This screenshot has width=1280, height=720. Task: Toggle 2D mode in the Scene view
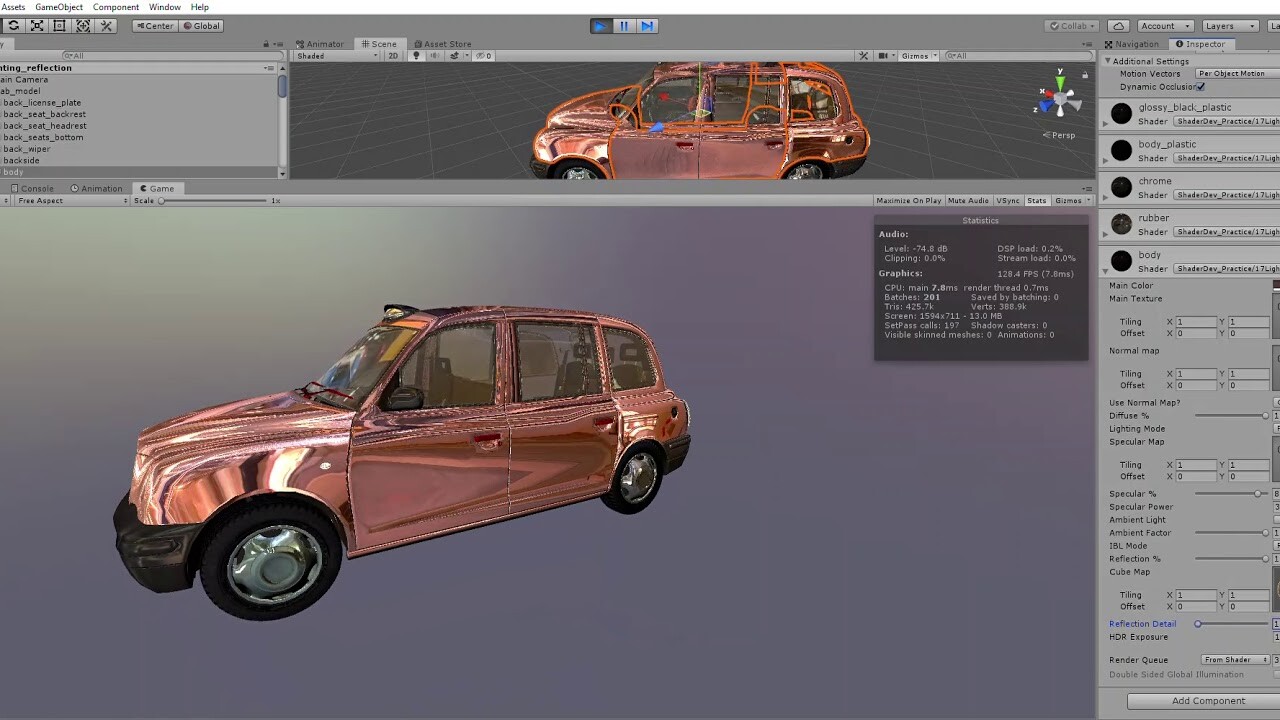(x=394, y=55)
